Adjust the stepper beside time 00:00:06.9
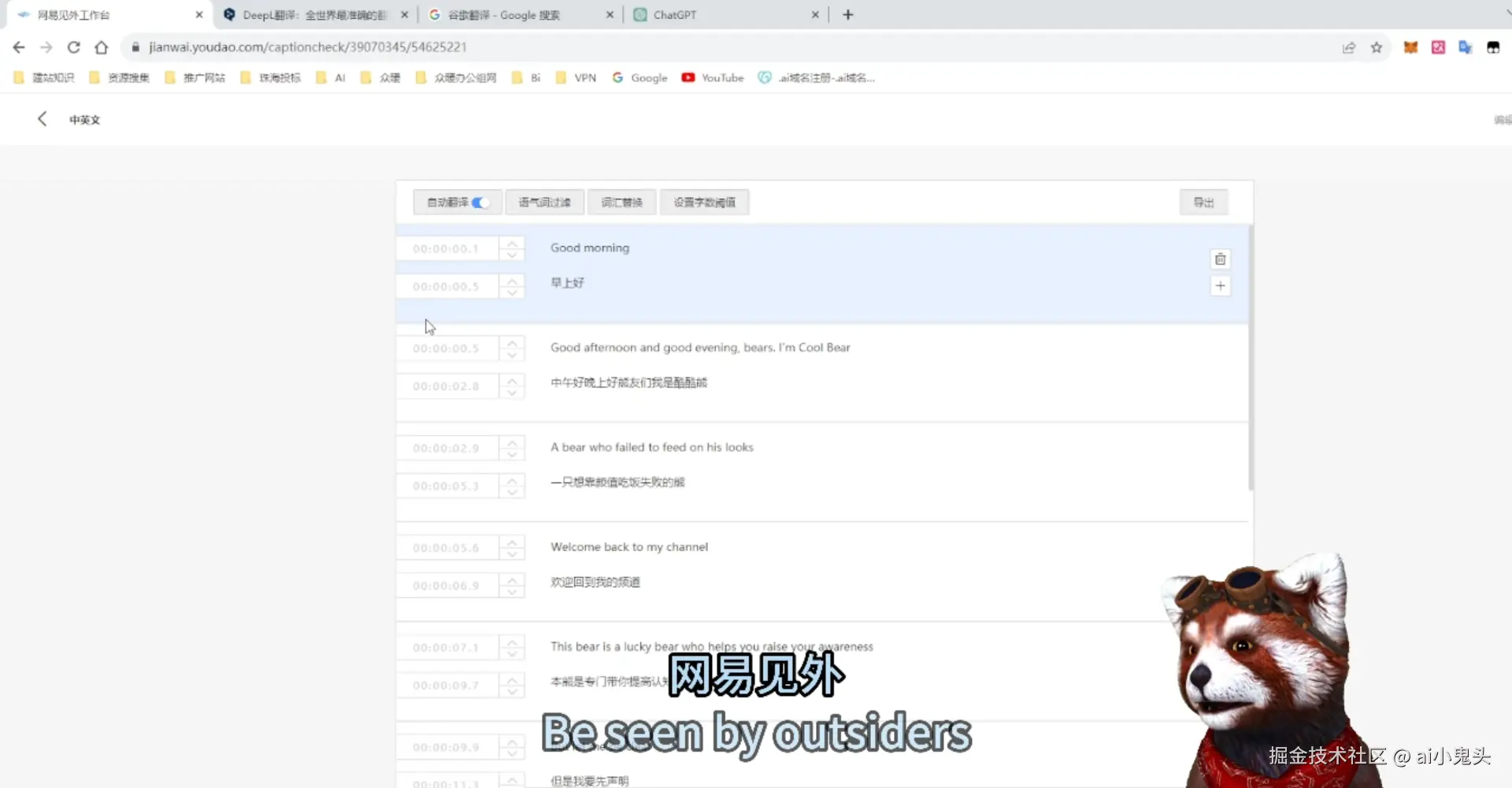Image resolution: width=1512 pixels, height=788 pixels. click(512, 585)
